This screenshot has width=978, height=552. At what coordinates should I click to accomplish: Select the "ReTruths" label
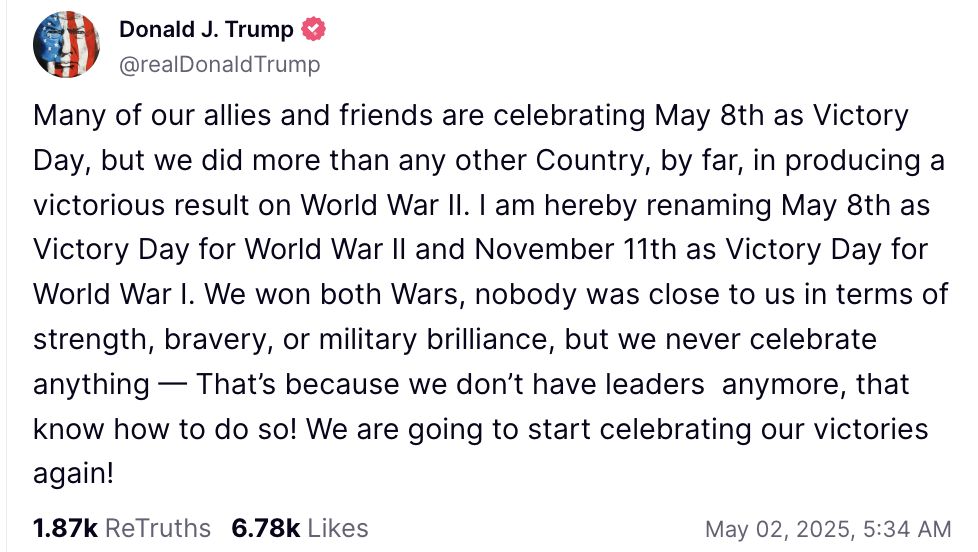pos(158,528)
